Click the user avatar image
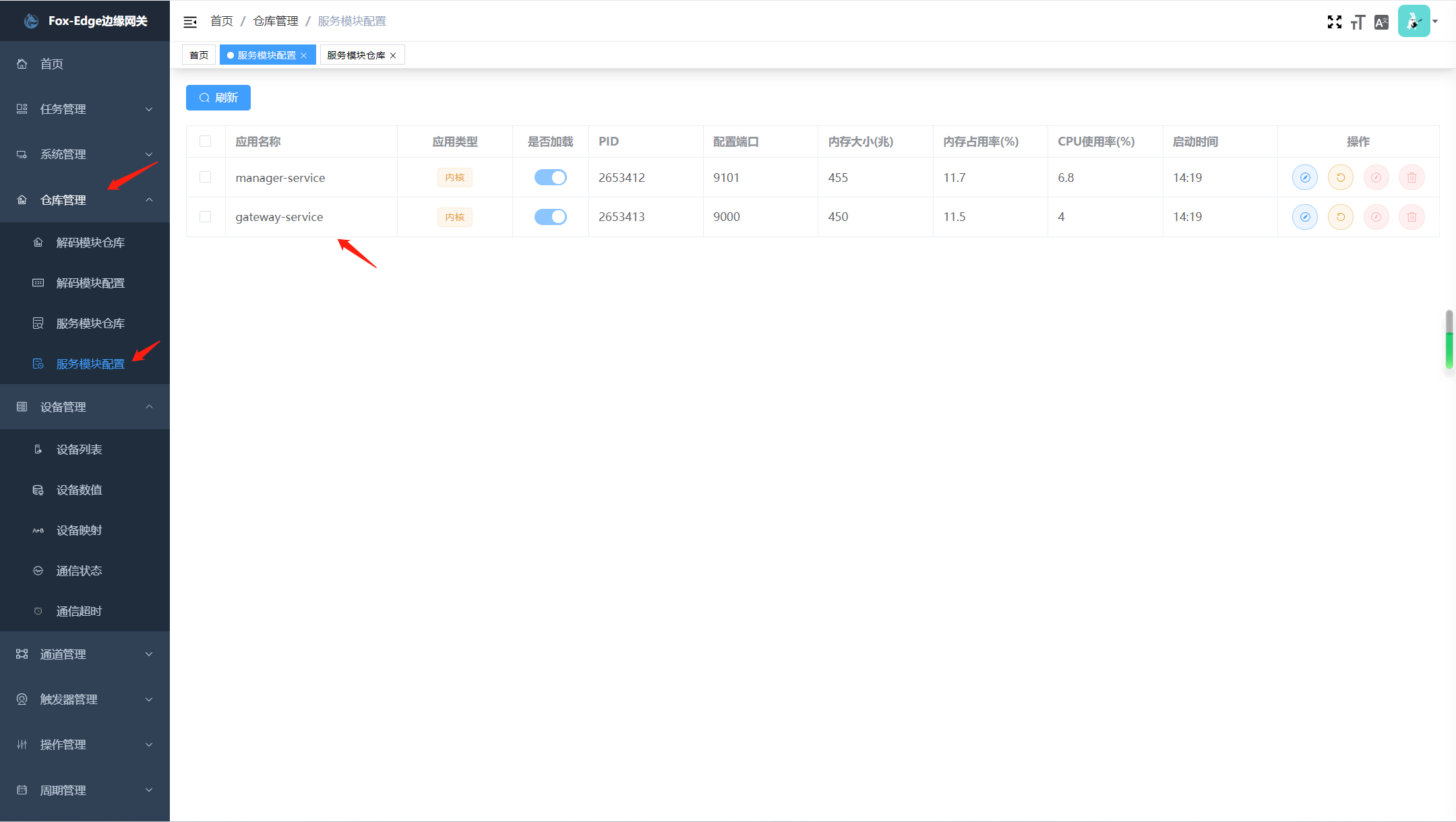This screenshot has width=1456, height=822. 1414,21
